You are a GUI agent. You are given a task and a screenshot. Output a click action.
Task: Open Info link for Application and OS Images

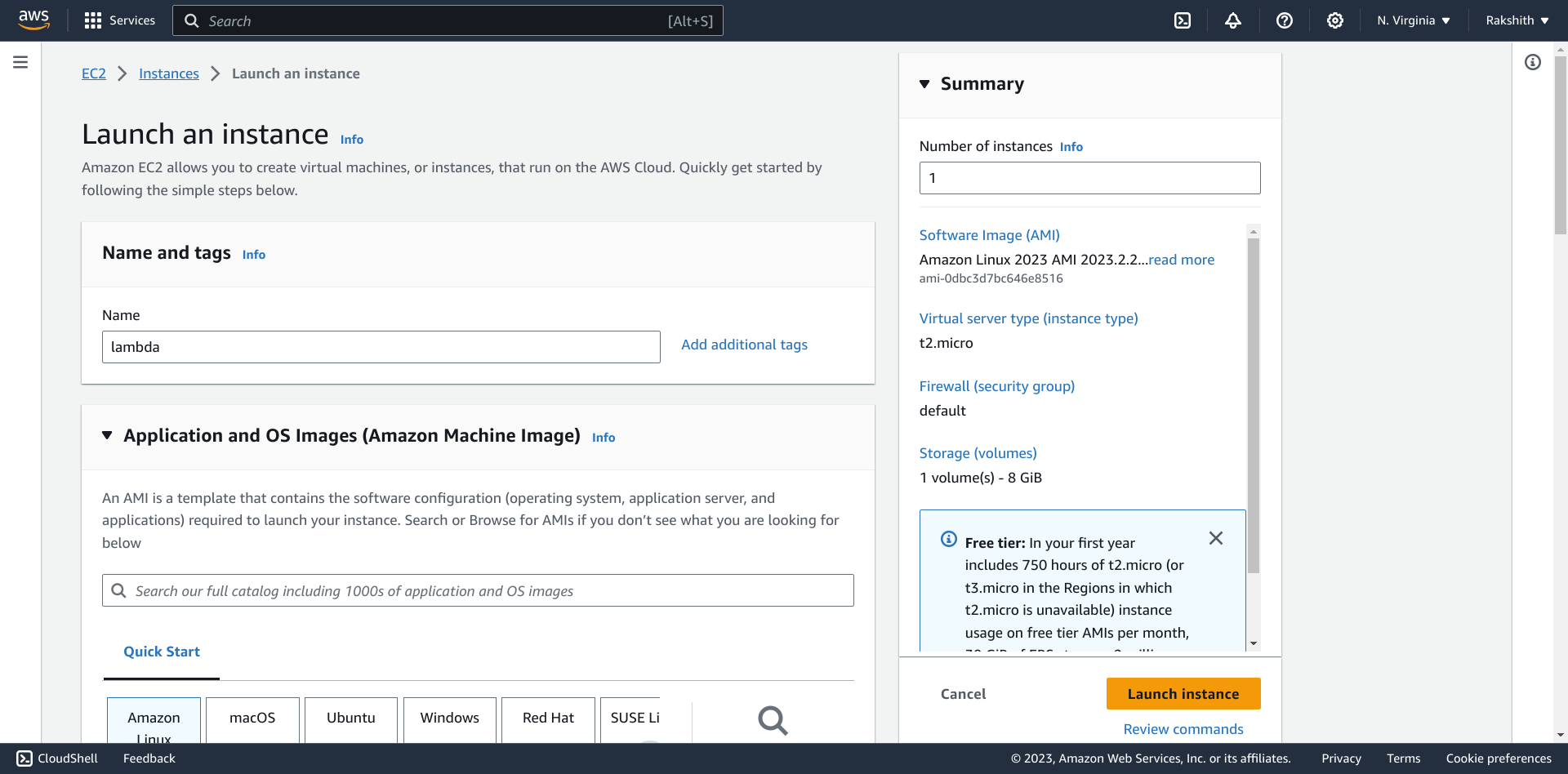tap(604, 438)
